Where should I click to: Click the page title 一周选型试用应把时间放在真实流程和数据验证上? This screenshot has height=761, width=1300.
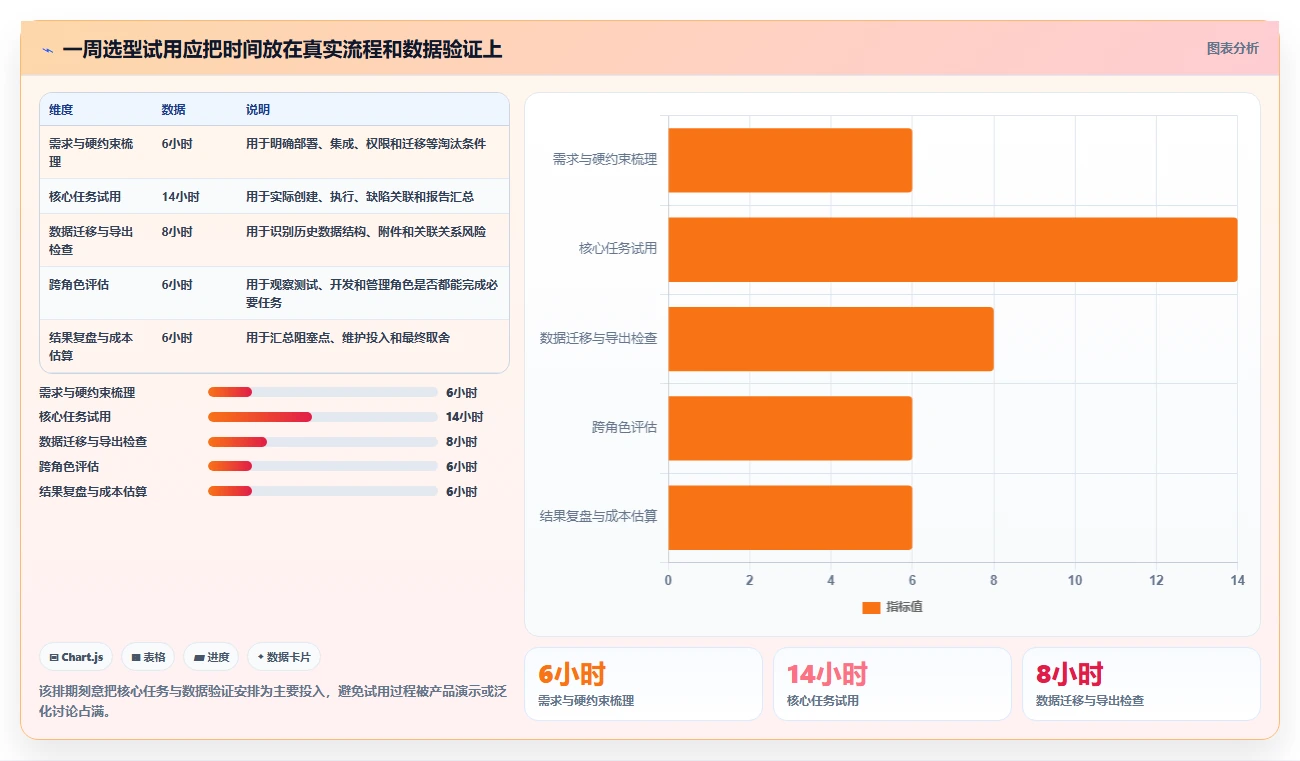pyautogui.click(x=282, y=49)
